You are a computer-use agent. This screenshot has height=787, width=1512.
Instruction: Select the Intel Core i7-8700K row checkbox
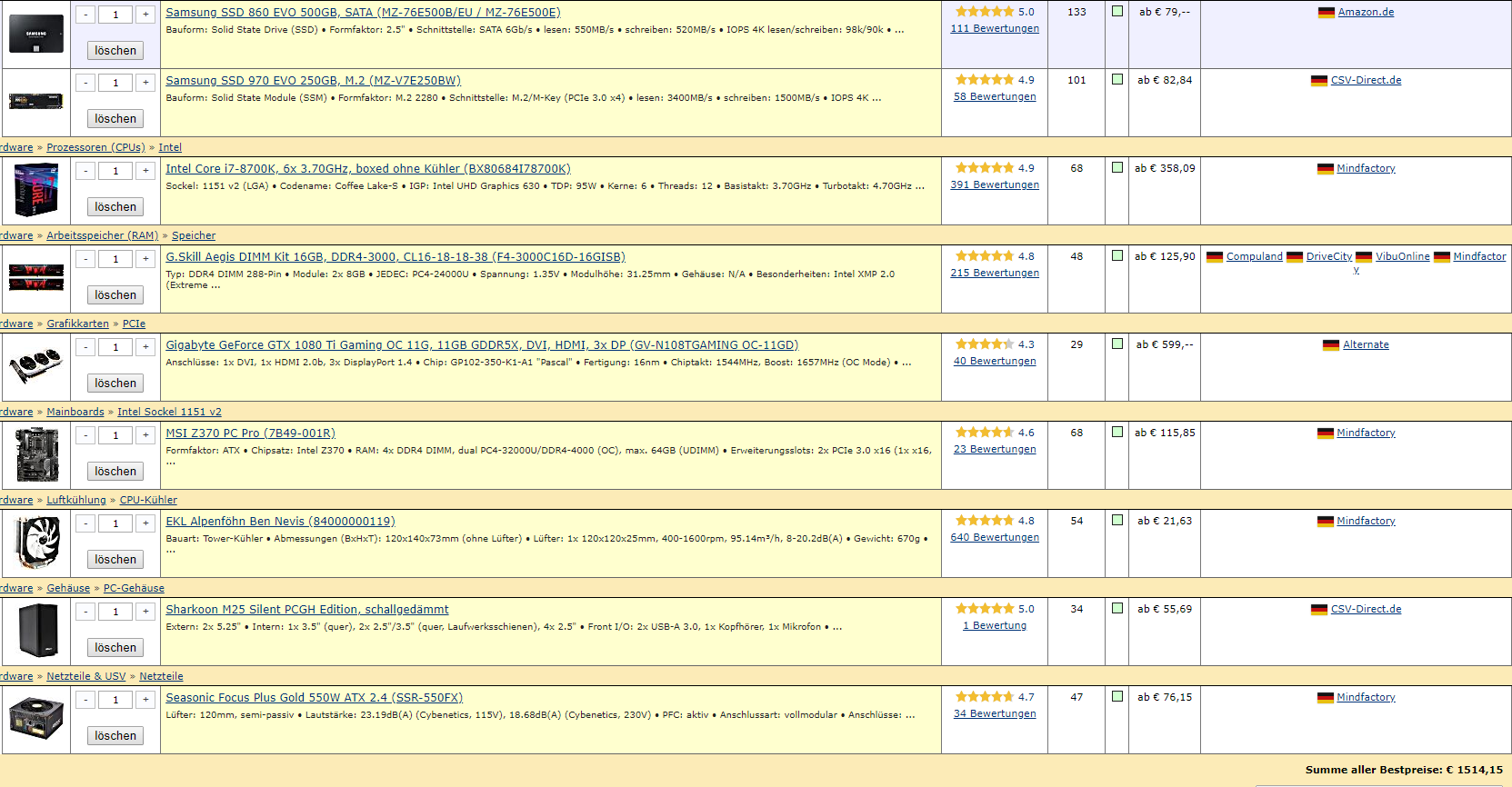point(1117,168)
